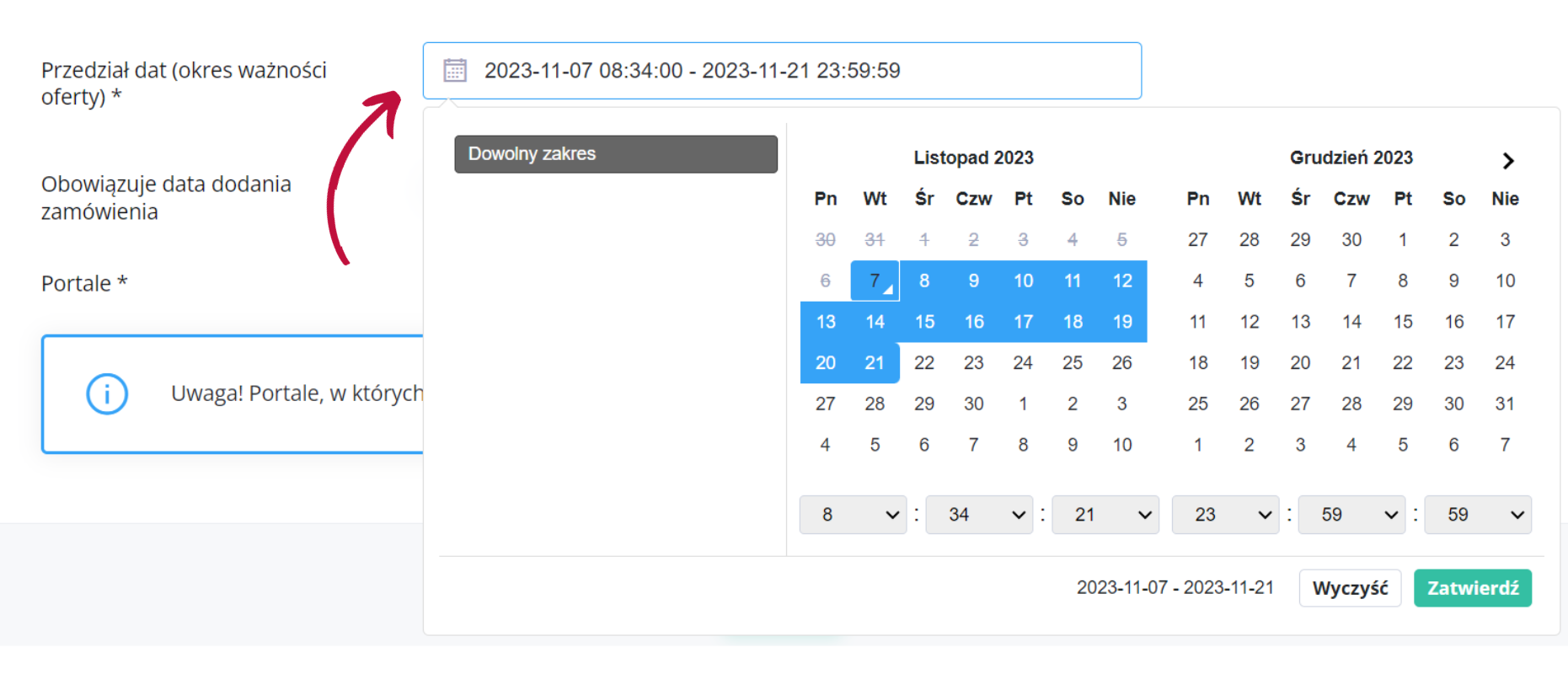Viewport: 1568px width, 674px height.
Task: Choose December 14 in Grudzień calendar
Action: (1351, 322)
